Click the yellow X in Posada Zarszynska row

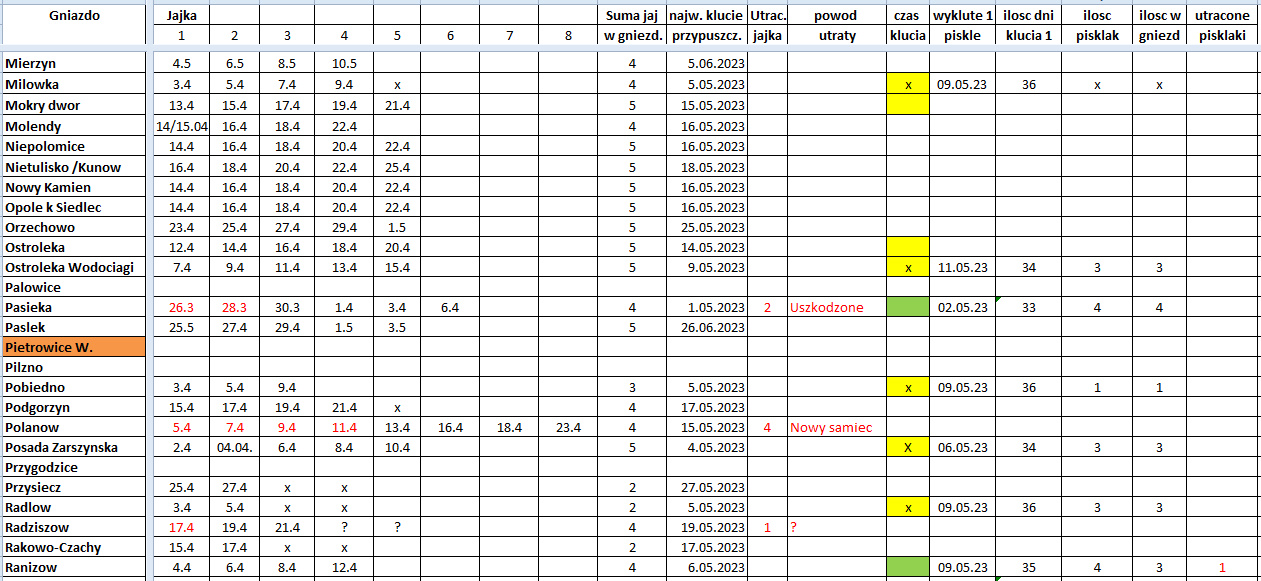point(908,447)
